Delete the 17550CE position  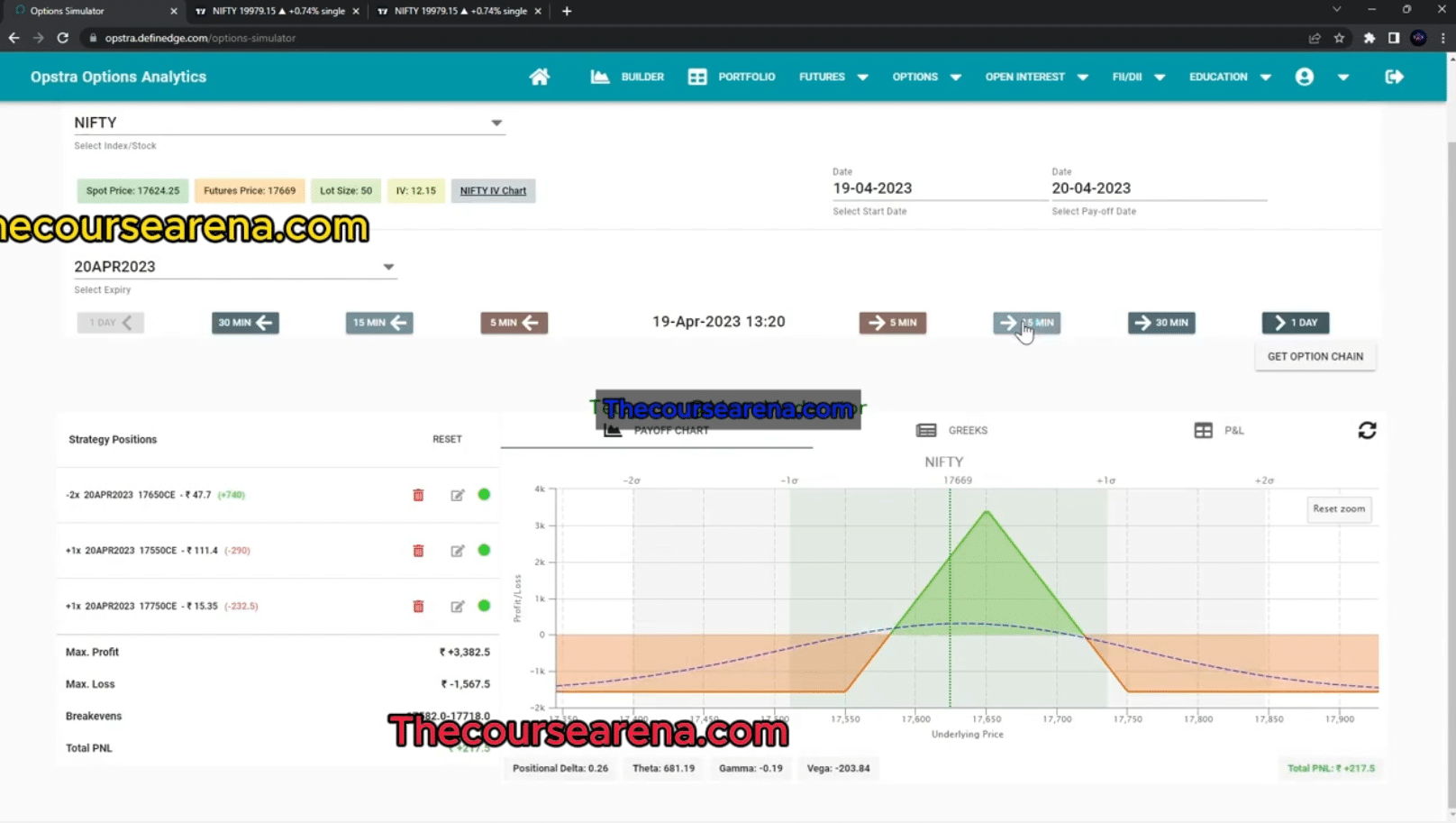point(418,551)
